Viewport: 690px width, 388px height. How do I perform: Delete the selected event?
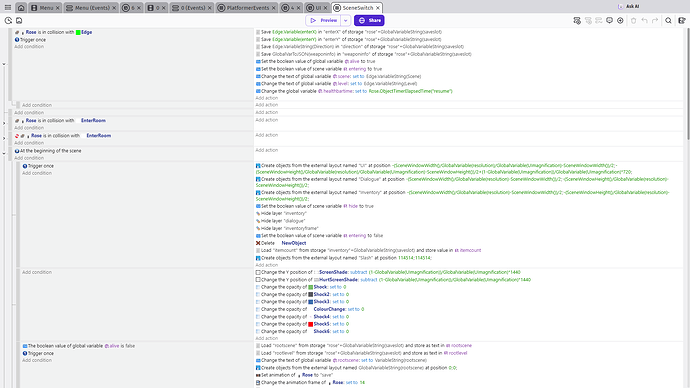633,21
